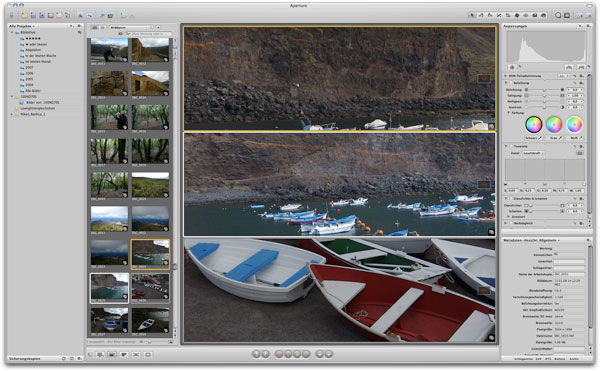Image resolution: width=600 pixels, height=371 pixels.
Task: Select the Spot & Patch tool
Action: coord(517,15)
